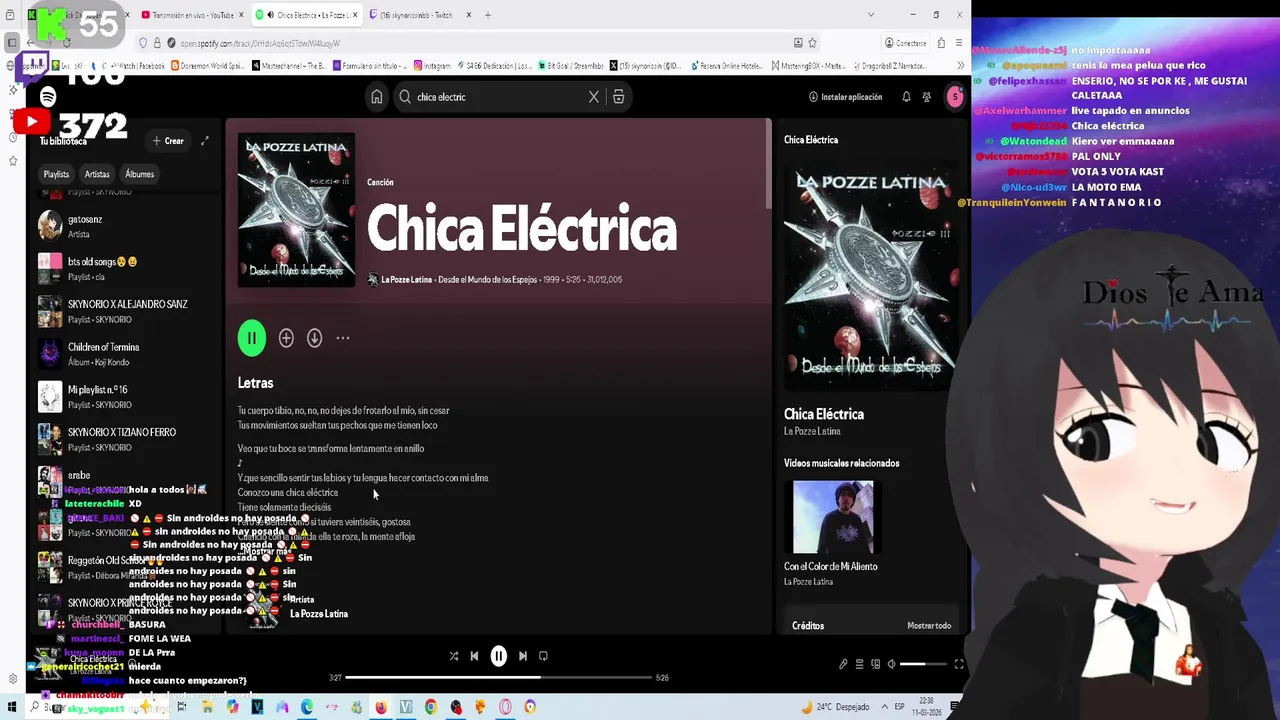Go to Spotify Home via house icon
The image size is (1280, 720).
(377, 97)
